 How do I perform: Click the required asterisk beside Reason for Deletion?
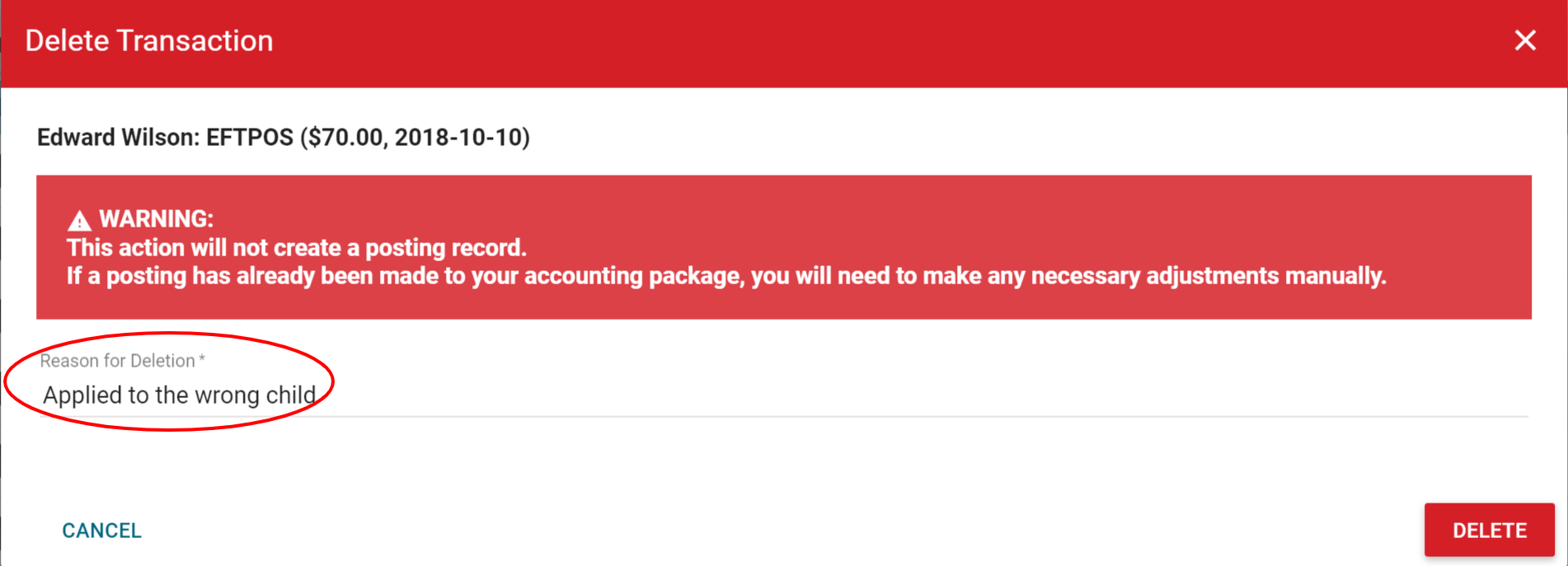(202, 360)
